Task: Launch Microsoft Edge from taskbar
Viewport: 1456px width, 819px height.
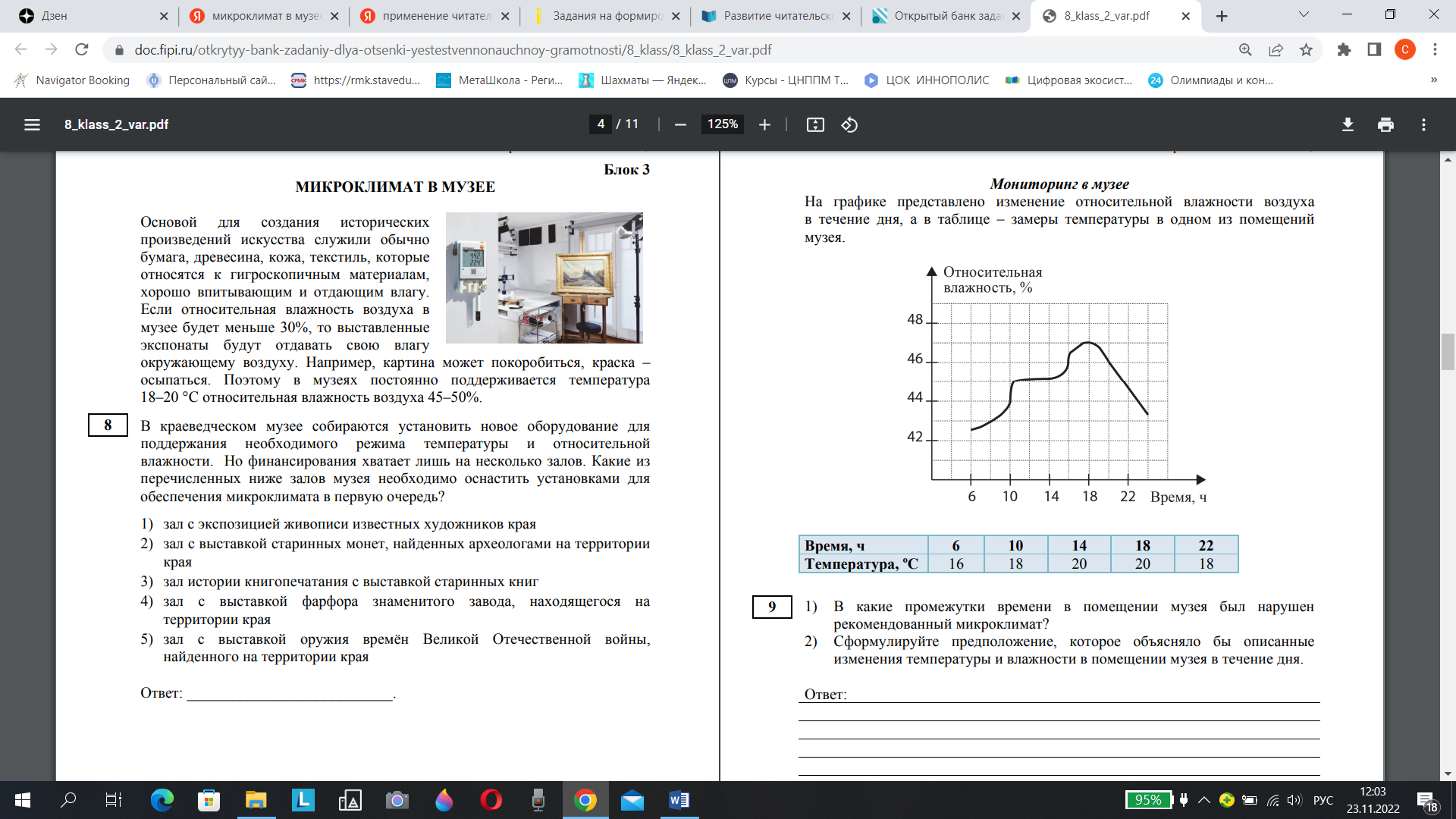Action: (x=162, y=800)
